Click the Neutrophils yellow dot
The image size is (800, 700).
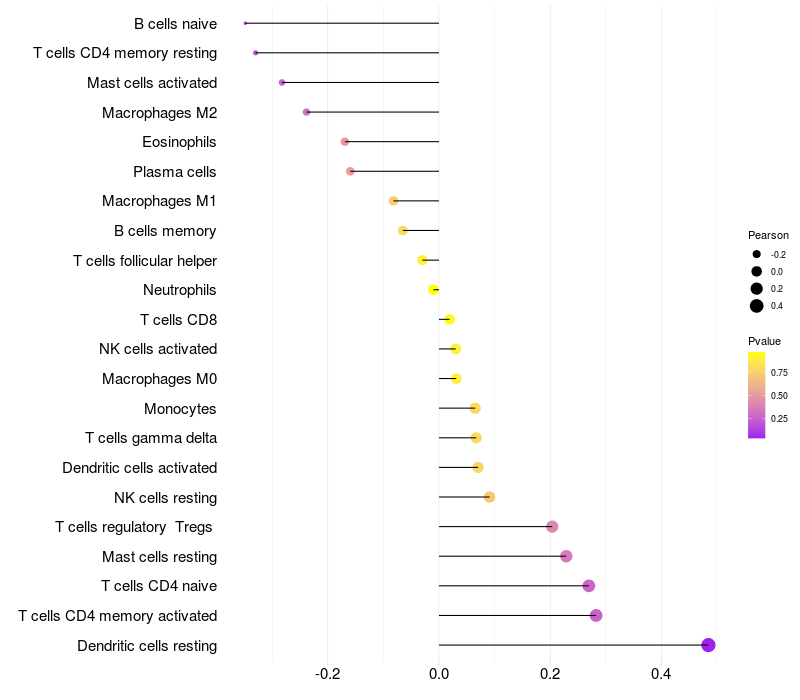pyautogui.click(x=433, y=290)
